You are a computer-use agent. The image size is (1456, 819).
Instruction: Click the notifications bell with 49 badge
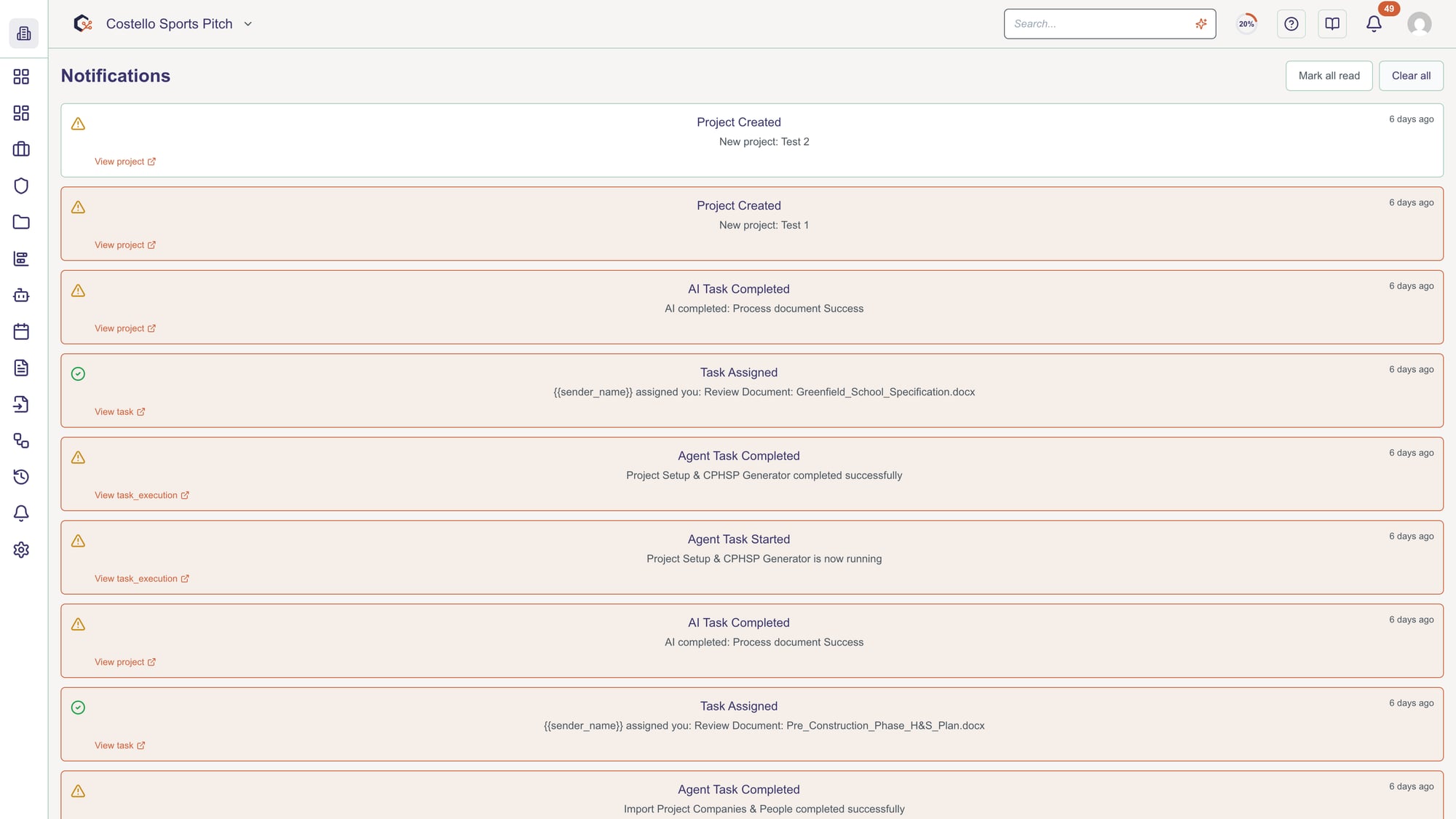(x=1374, y=24)
